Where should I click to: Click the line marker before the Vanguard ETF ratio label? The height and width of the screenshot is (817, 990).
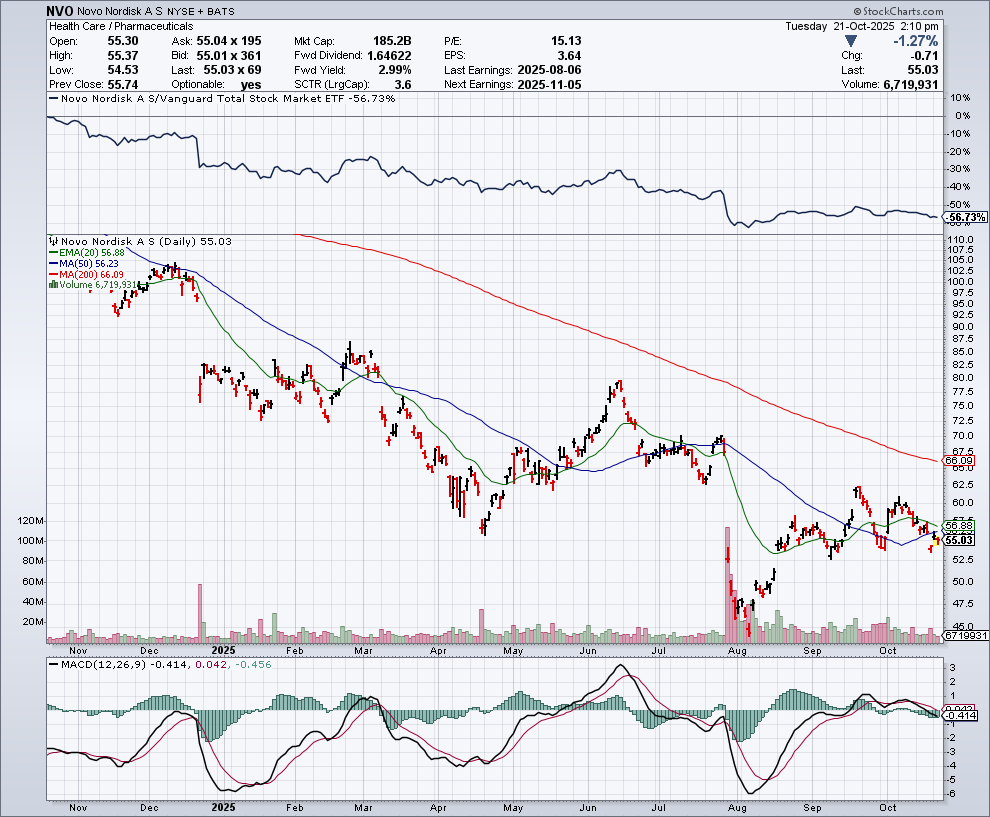[52, 99]
